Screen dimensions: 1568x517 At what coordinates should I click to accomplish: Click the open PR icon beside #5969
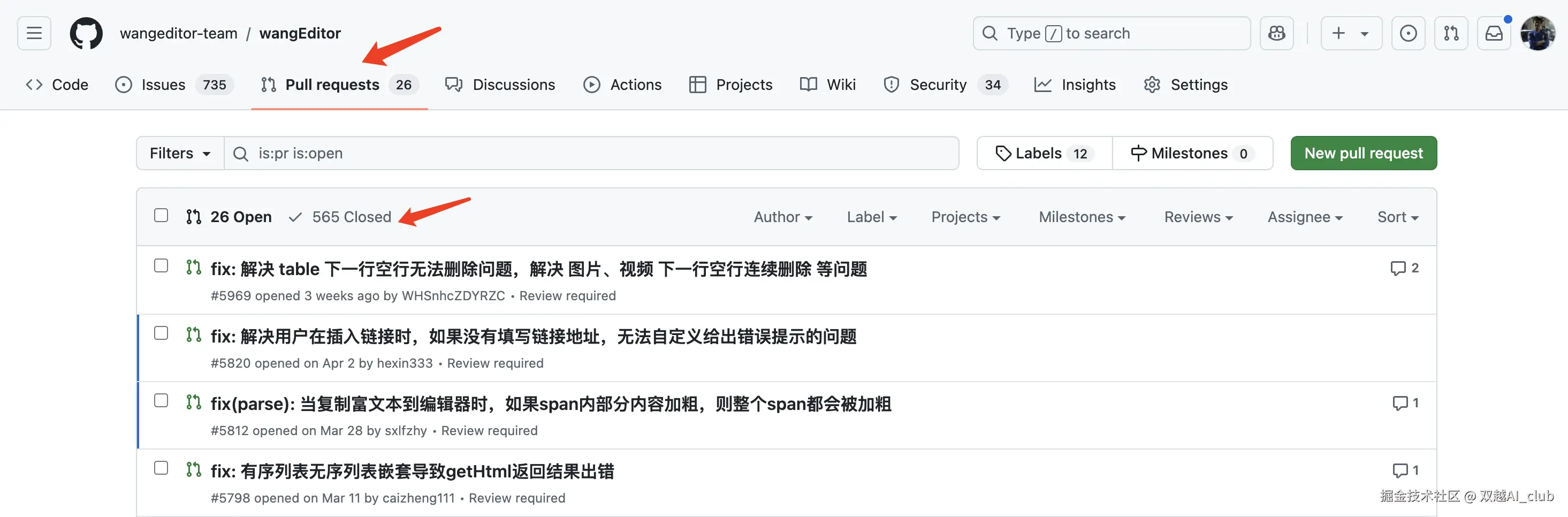click(x=194, y=267)
